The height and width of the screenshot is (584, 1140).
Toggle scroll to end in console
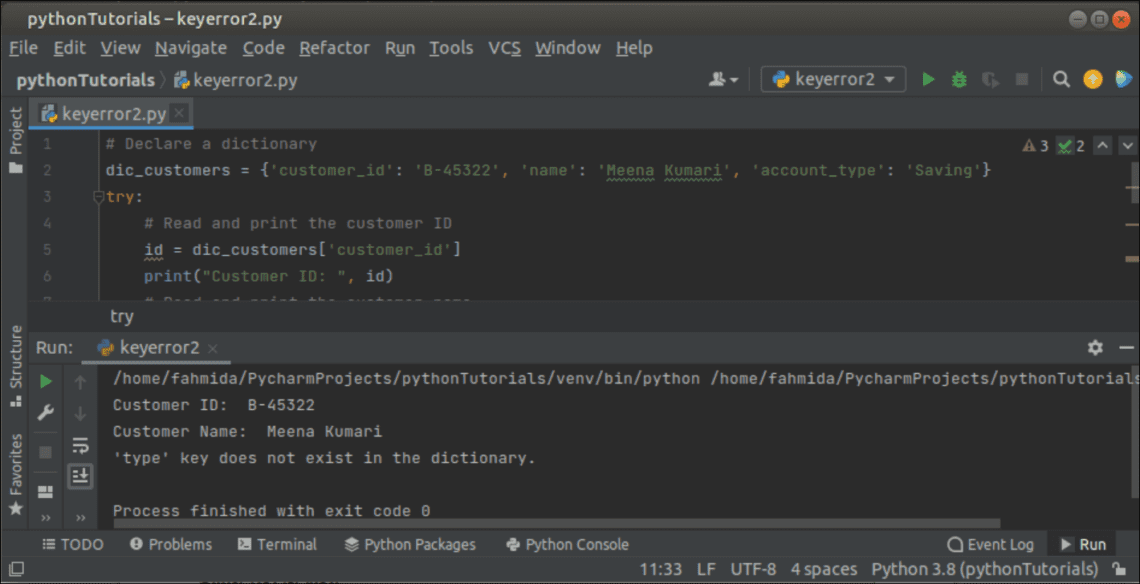point(81,477)
